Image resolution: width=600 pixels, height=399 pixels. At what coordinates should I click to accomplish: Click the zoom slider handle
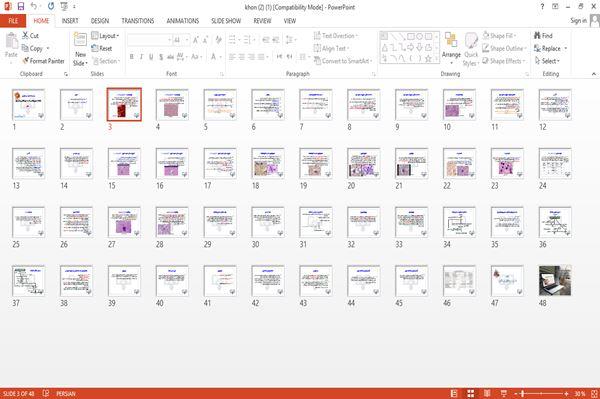pos(522,393)
